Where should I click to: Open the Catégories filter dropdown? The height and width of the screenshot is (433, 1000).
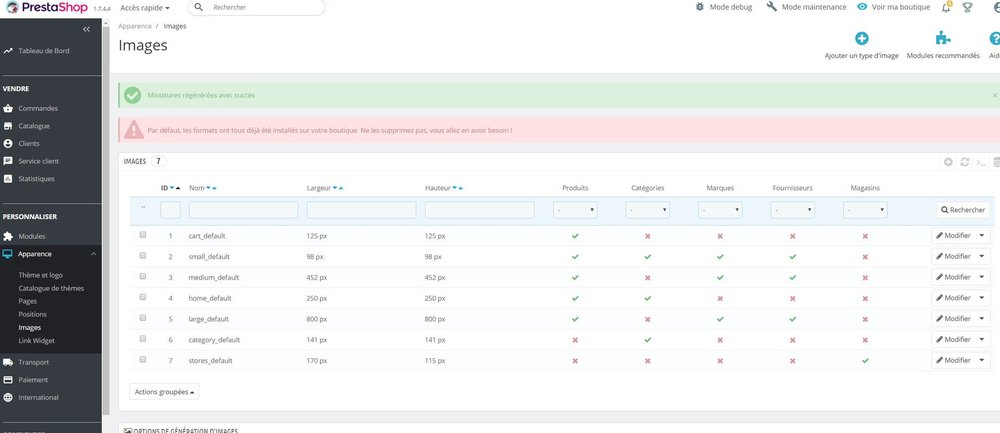[x=647, y=210]
